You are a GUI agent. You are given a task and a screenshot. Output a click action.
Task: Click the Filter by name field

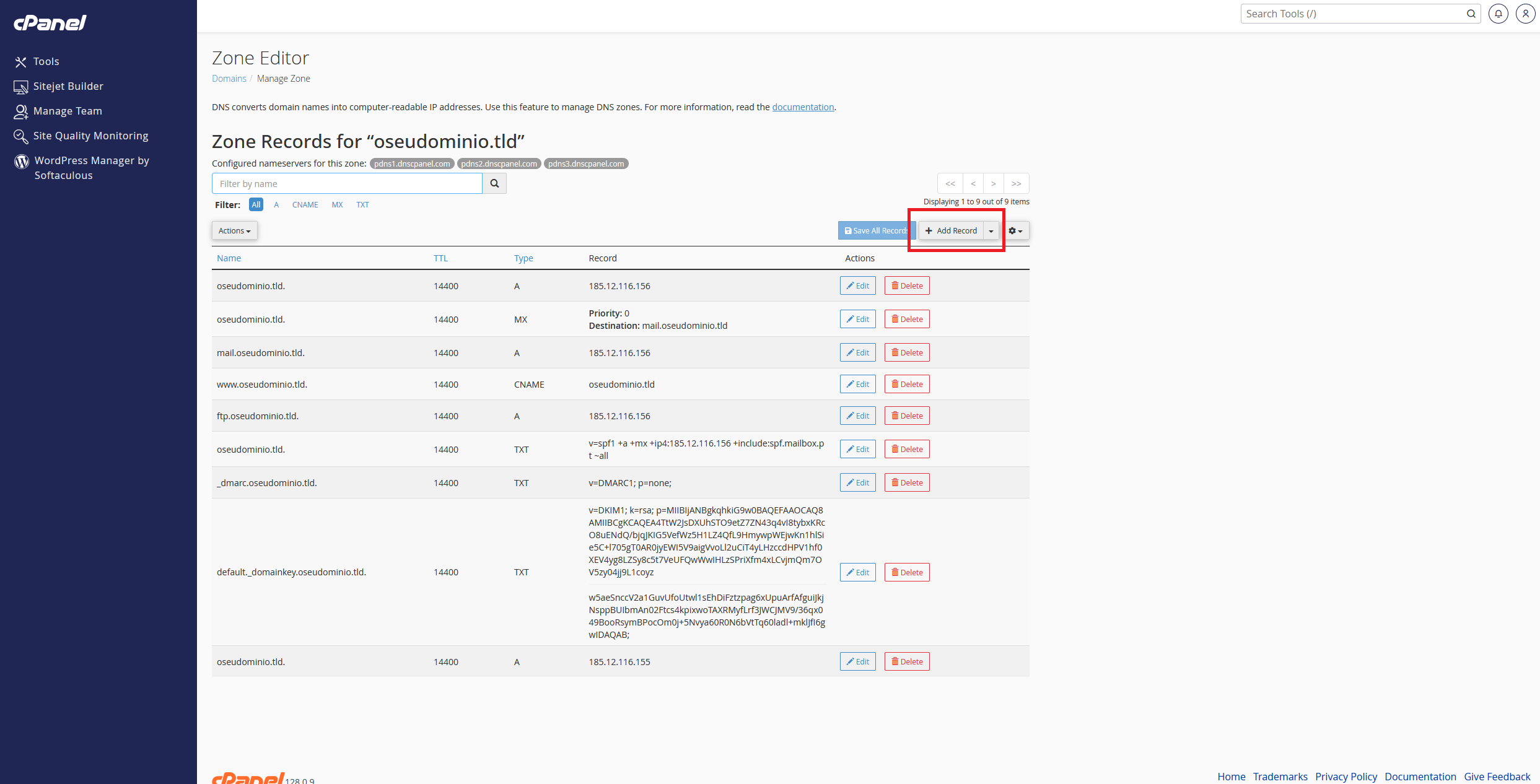347,183
